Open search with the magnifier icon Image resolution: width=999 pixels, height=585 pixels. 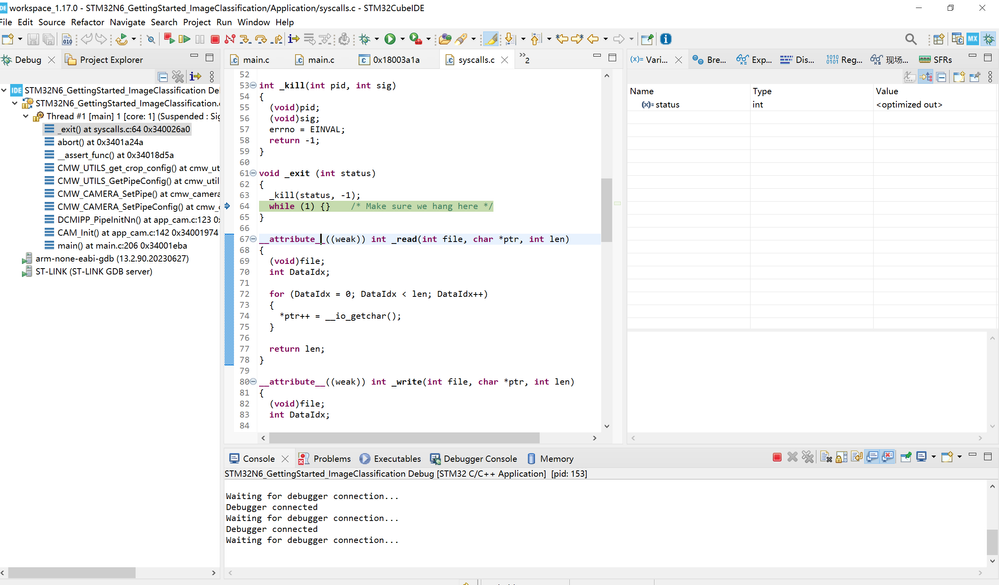point(911,39)
